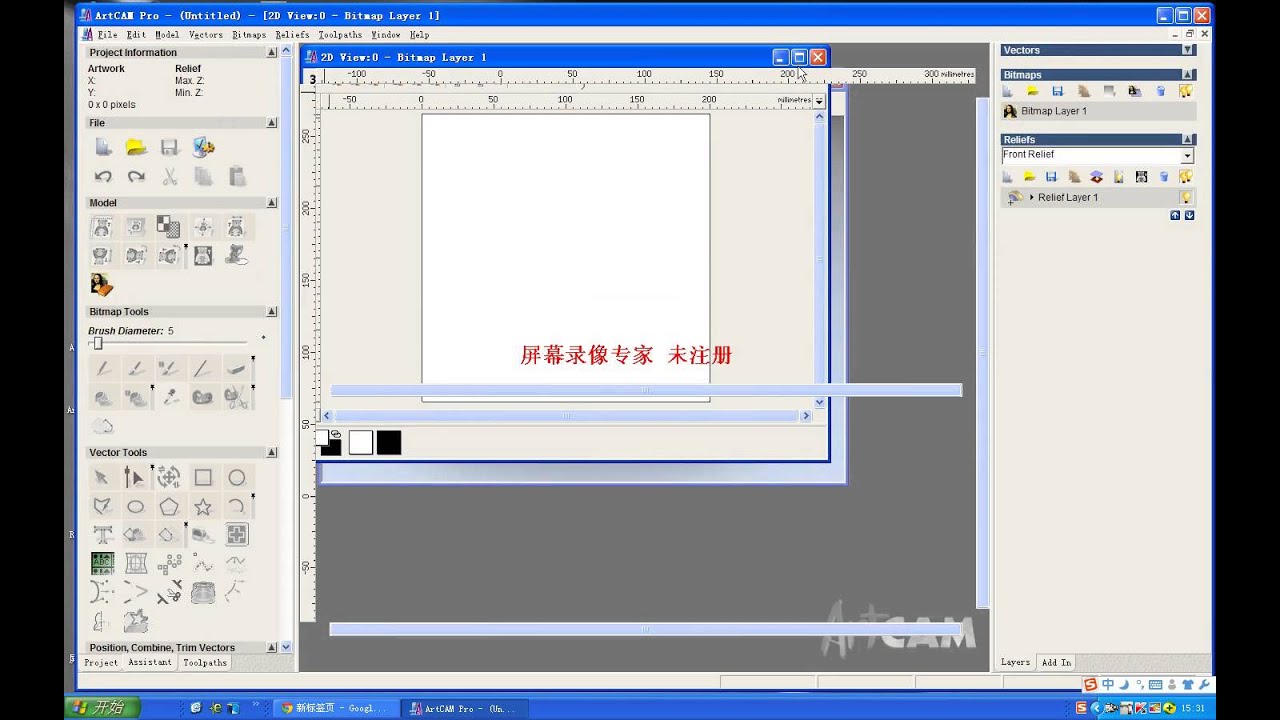The image size is (1280, 720).
Task: Click the Undo arrow in the File section
Action: point(103,177)
